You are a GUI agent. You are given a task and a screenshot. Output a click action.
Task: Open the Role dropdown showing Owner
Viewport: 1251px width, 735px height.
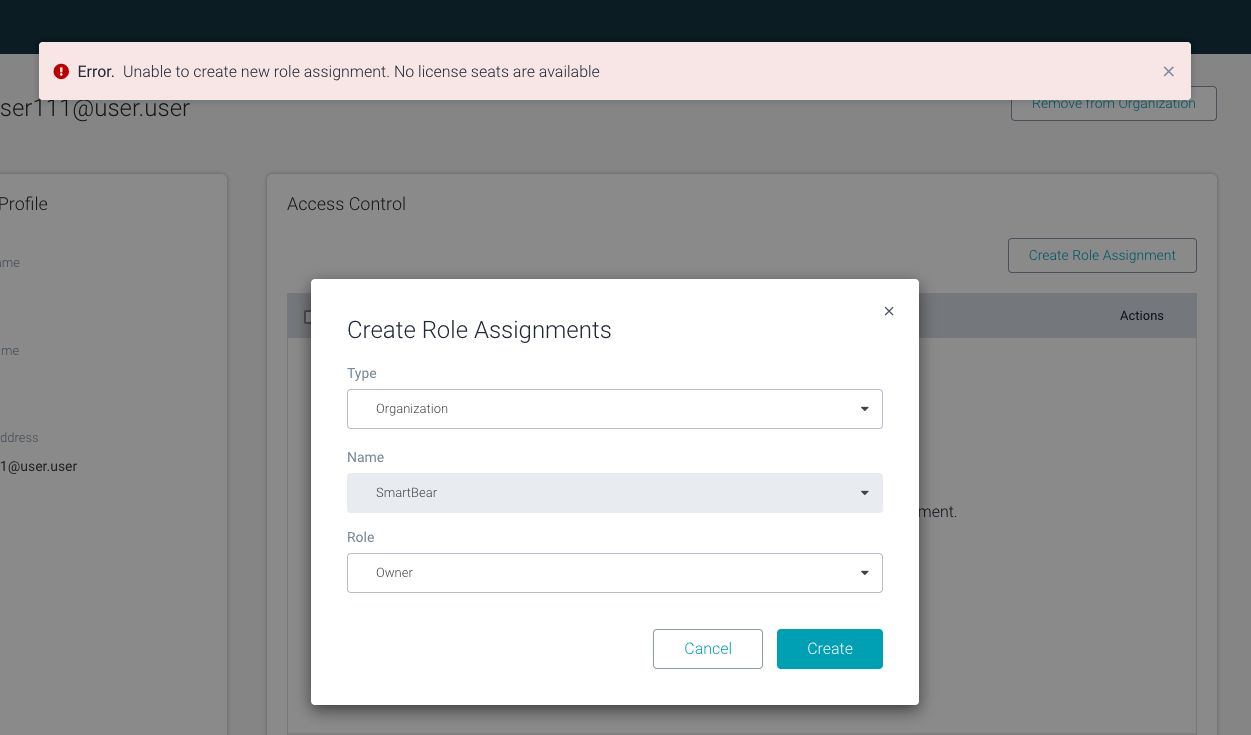point(615,572)
